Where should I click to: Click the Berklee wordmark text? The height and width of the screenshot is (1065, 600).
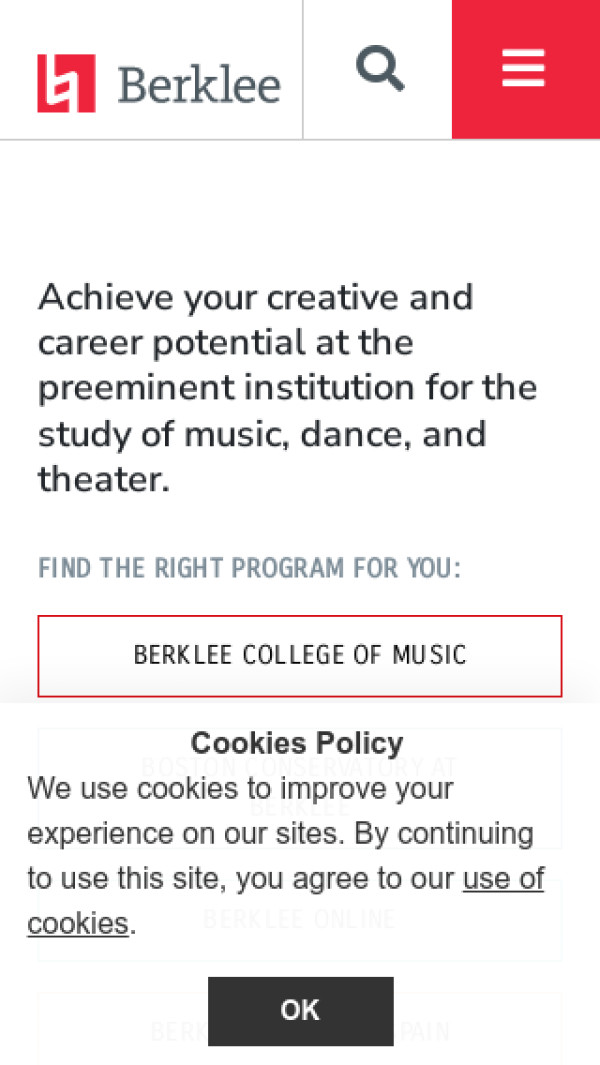(199, 85)
